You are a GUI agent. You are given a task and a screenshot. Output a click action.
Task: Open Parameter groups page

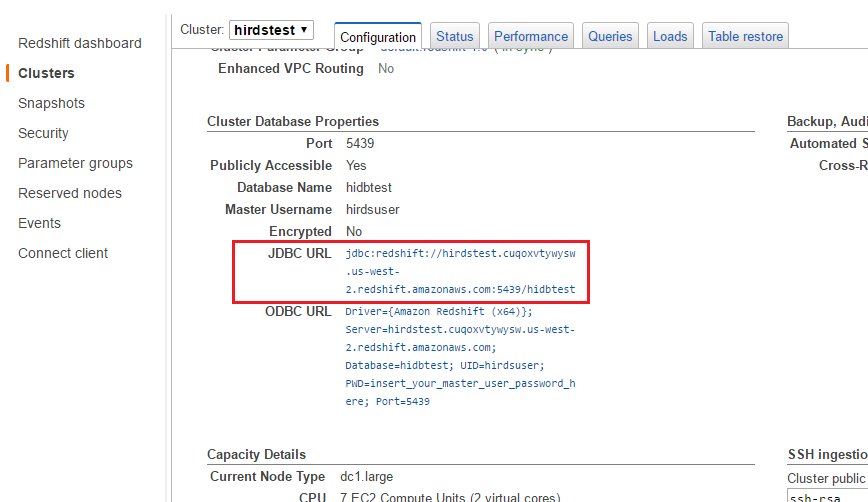click(x=75, y=163)
